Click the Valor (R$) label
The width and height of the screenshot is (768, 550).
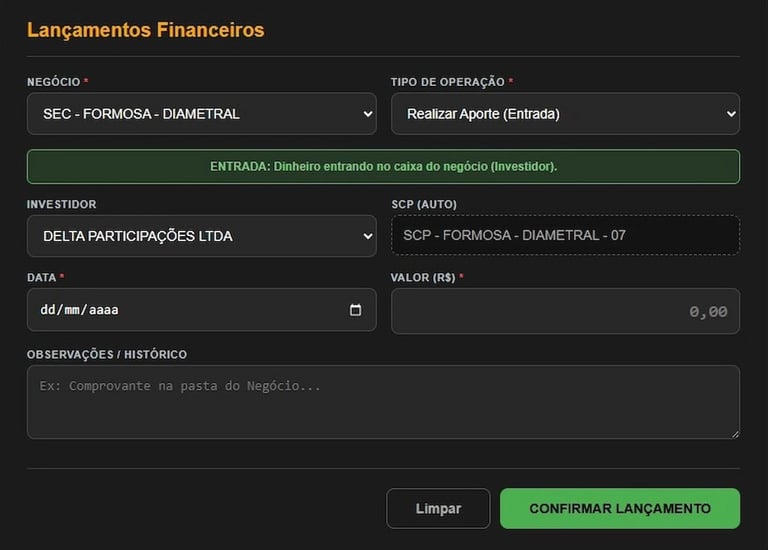coord(423,277)
